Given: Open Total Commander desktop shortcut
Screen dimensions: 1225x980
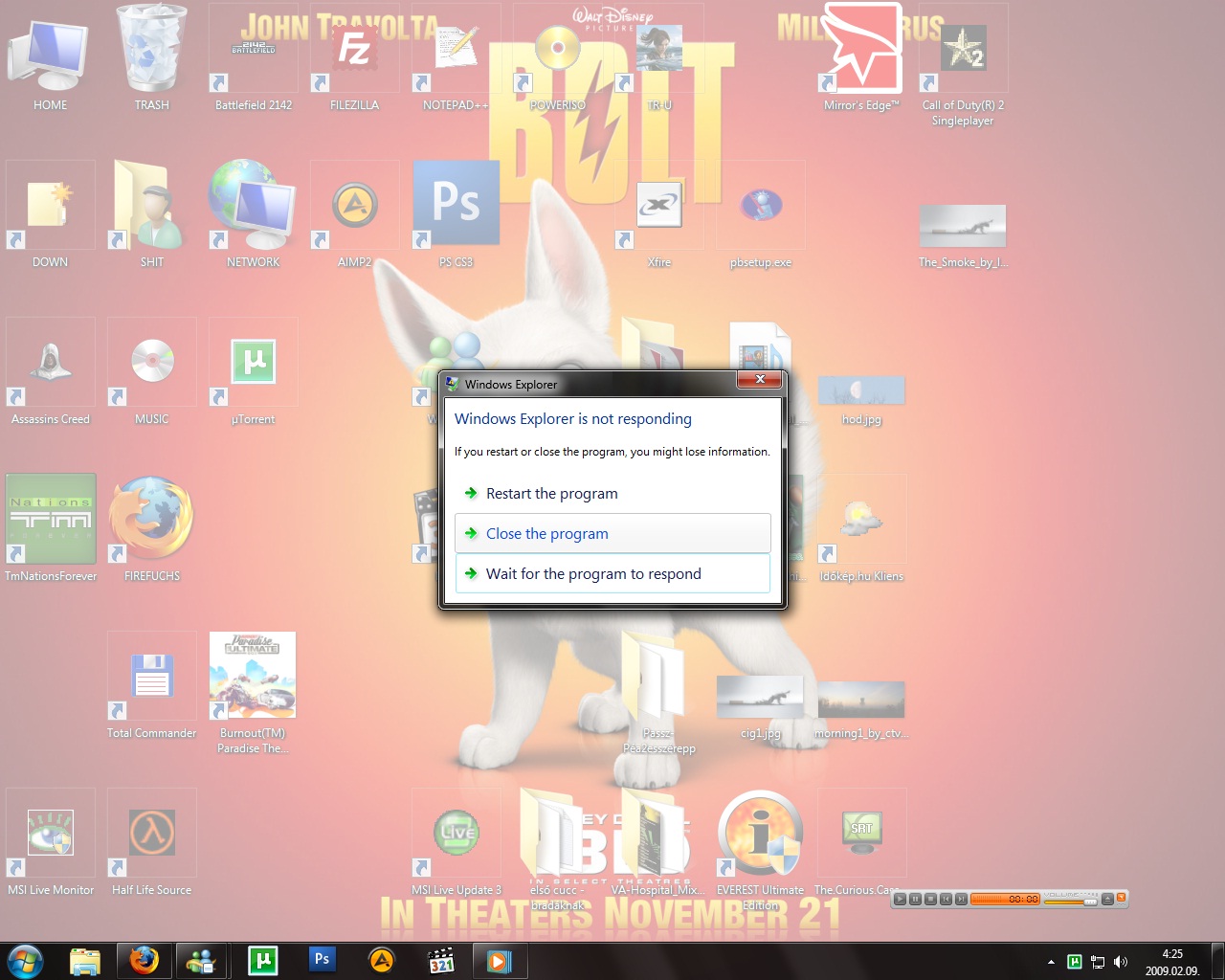Looking at the screenshot, I should click(151, 686).
